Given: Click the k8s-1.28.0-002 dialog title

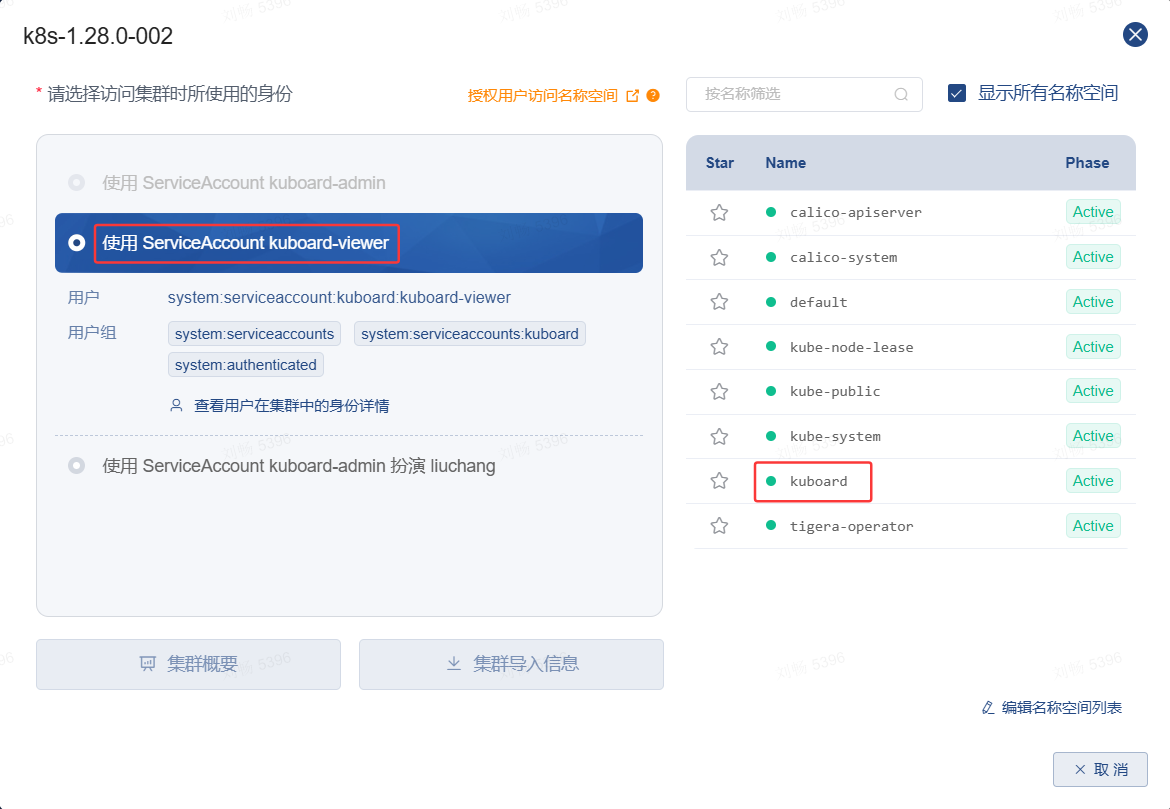Looking at the screenshot, I should [x=98, y=36].
